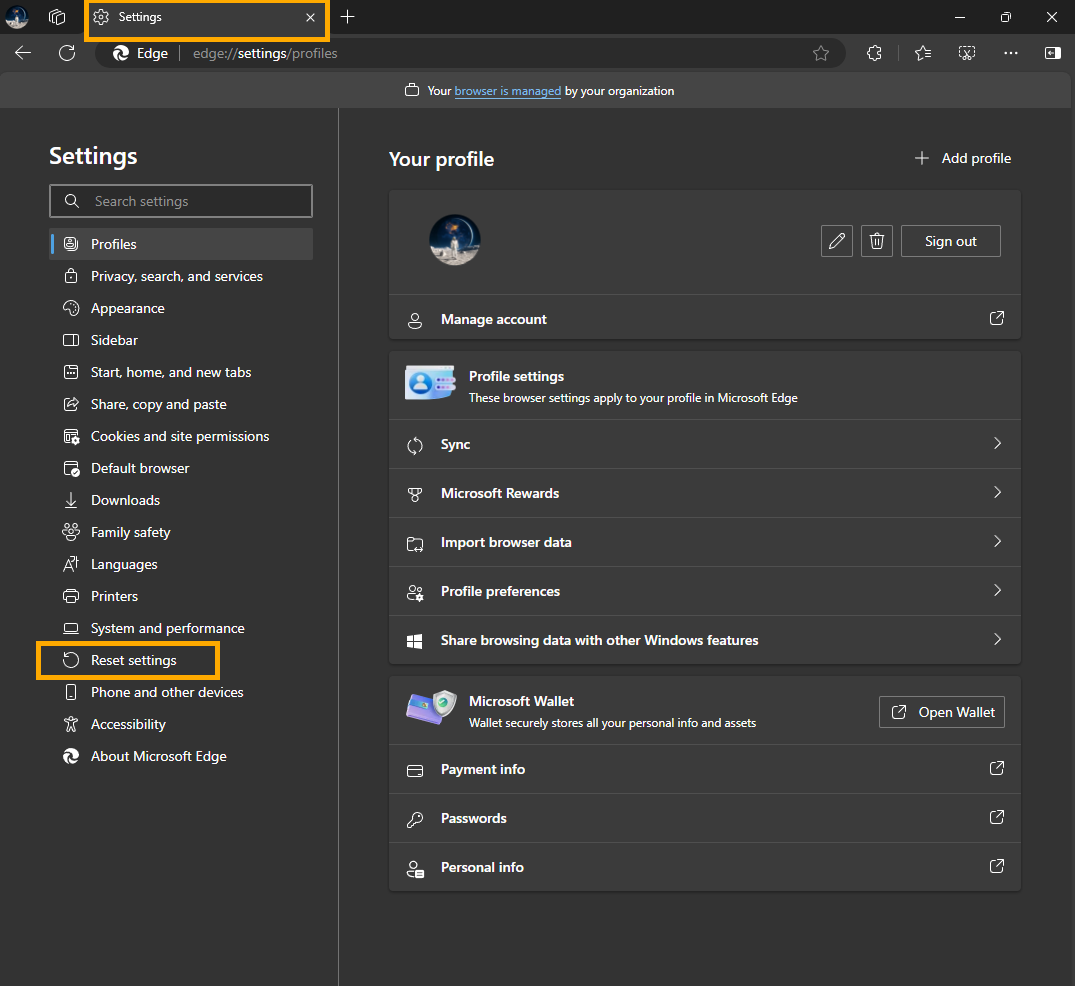Click the address bar URL text
Viewport: 1075px width, 986px height.
tap(265, 53)
